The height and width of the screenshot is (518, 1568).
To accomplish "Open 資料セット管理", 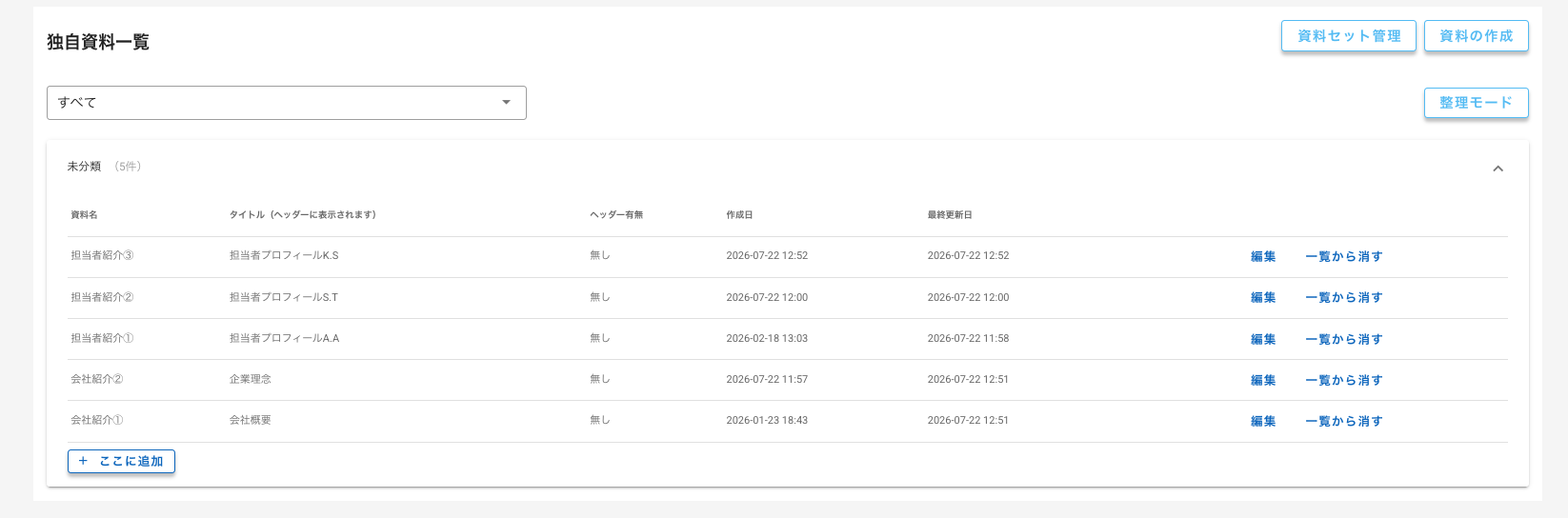I will 1348,36.
